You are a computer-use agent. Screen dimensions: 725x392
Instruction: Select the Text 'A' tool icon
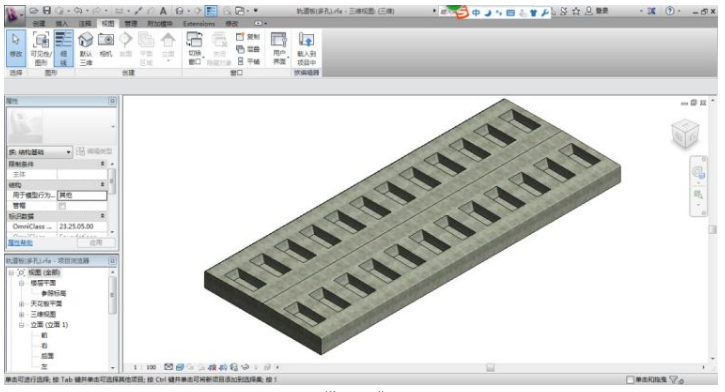[x=163, y=10]
